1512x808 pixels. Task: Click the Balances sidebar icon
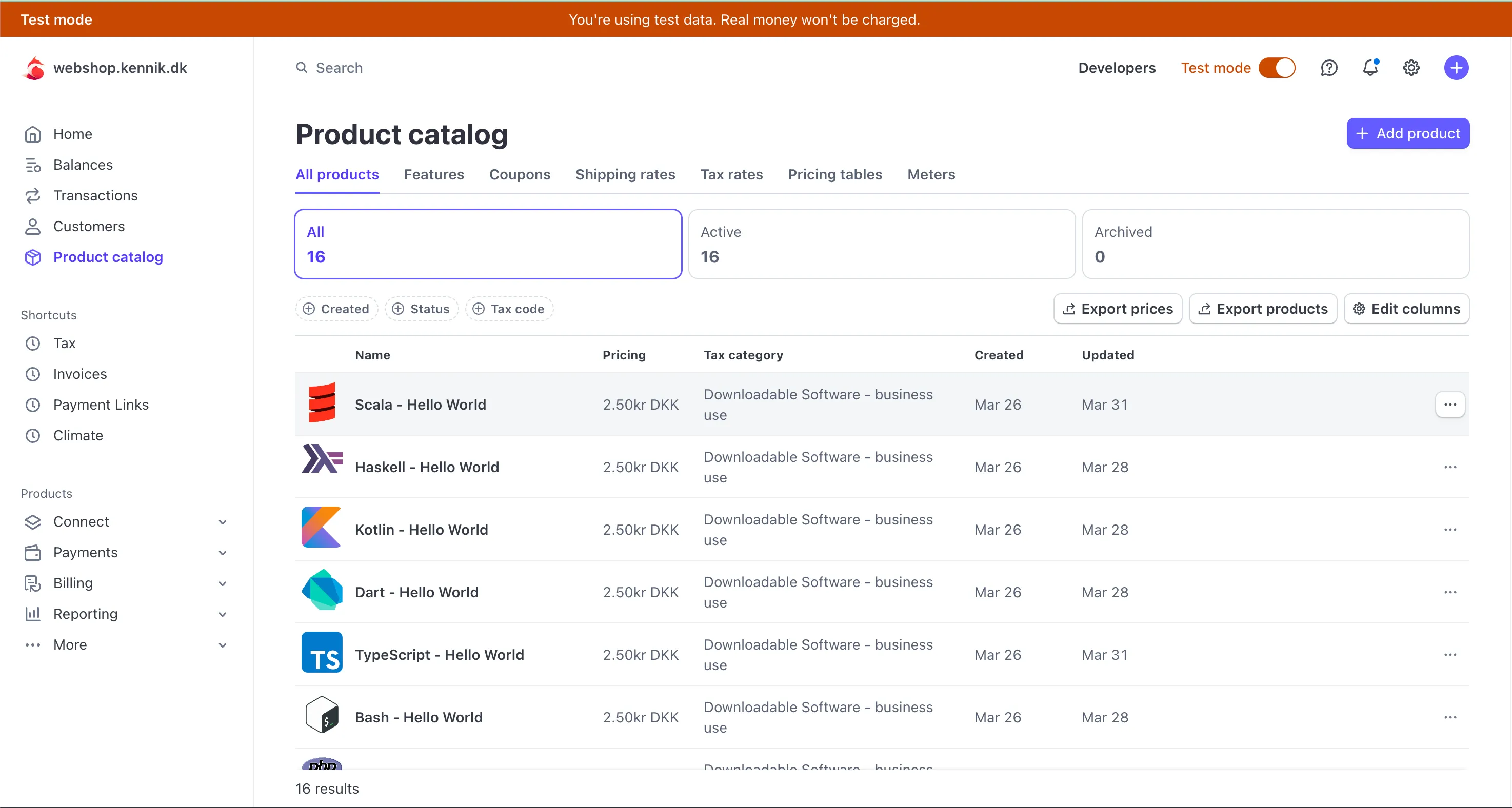tap(33, 165)
